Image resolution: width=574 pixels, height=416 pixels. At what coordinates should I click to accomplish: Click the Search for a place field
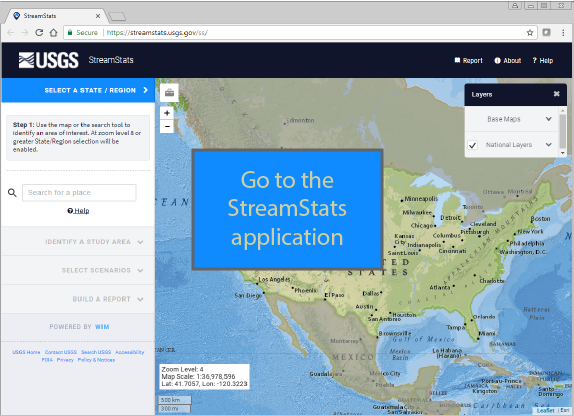tap(79, 193)
